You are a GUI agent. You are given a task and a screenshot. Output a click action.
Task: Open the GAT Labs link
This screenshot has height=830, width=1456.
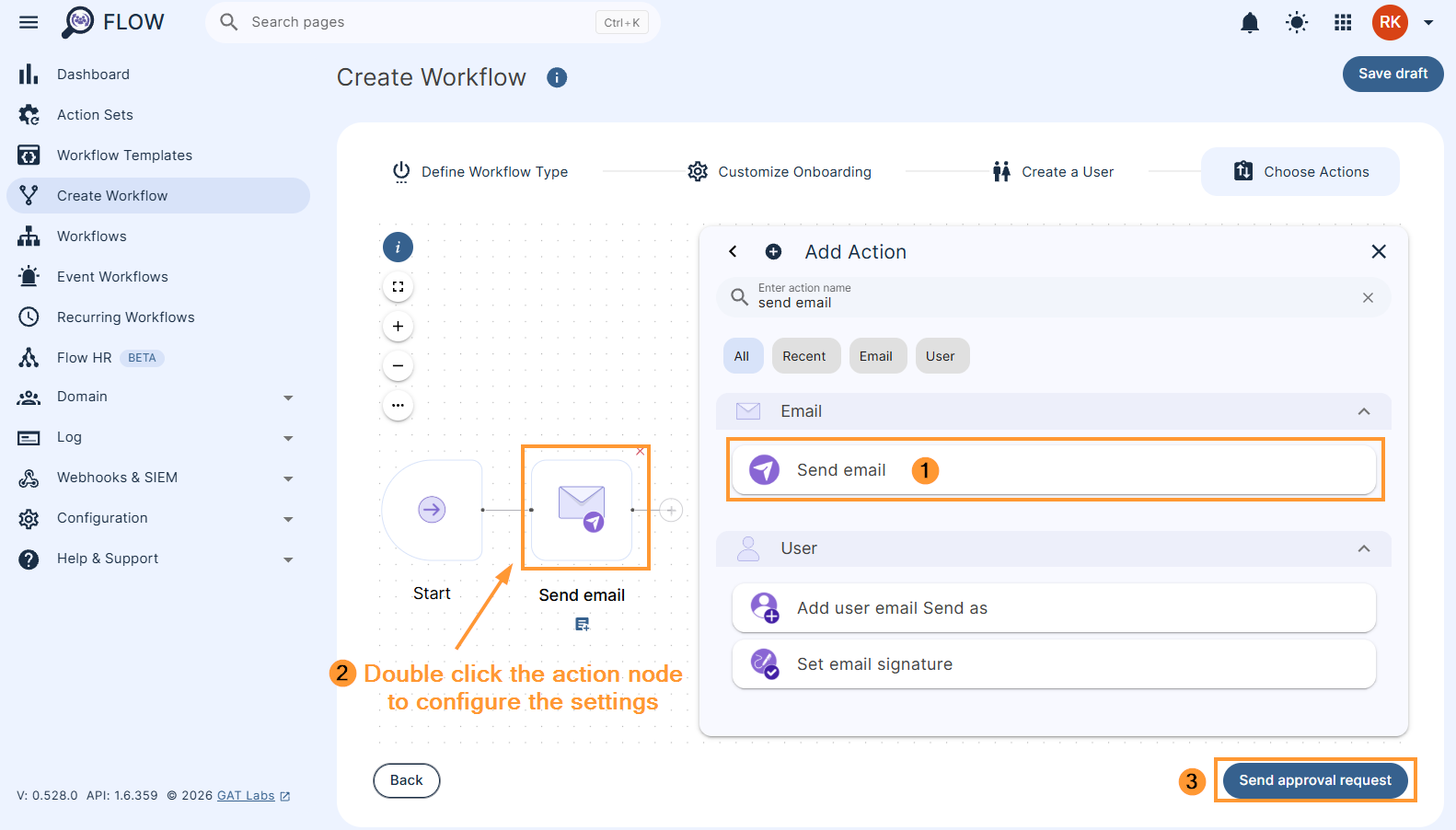(246, 796)
